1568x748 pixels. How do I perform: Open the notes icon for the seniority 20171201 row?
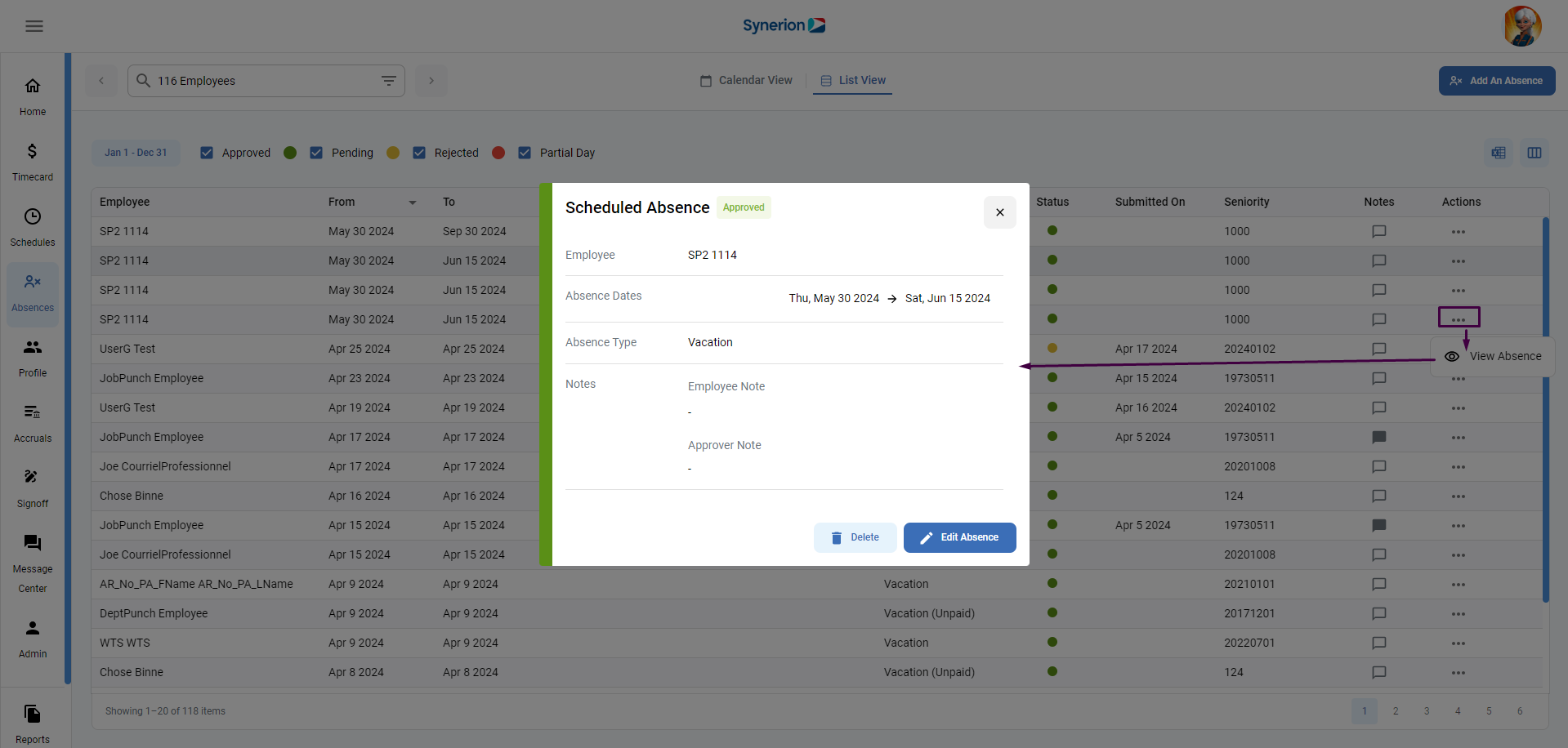[x=1379, y=613]
